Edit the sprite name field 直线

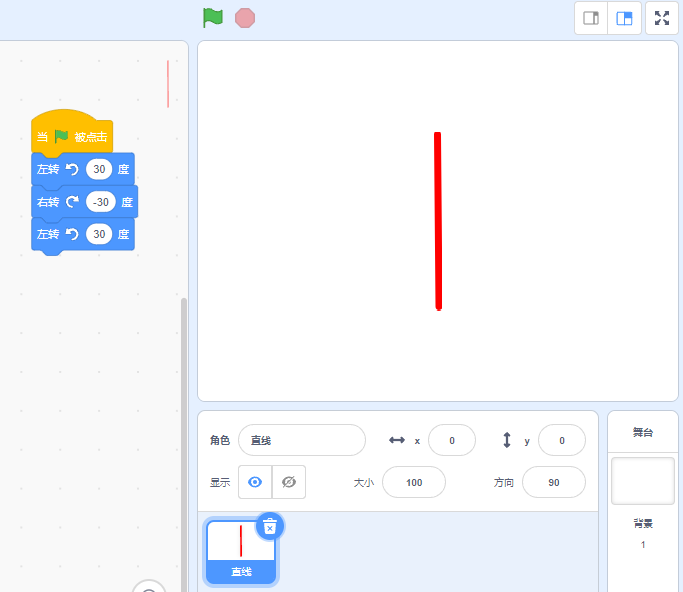tap(302, 440)
